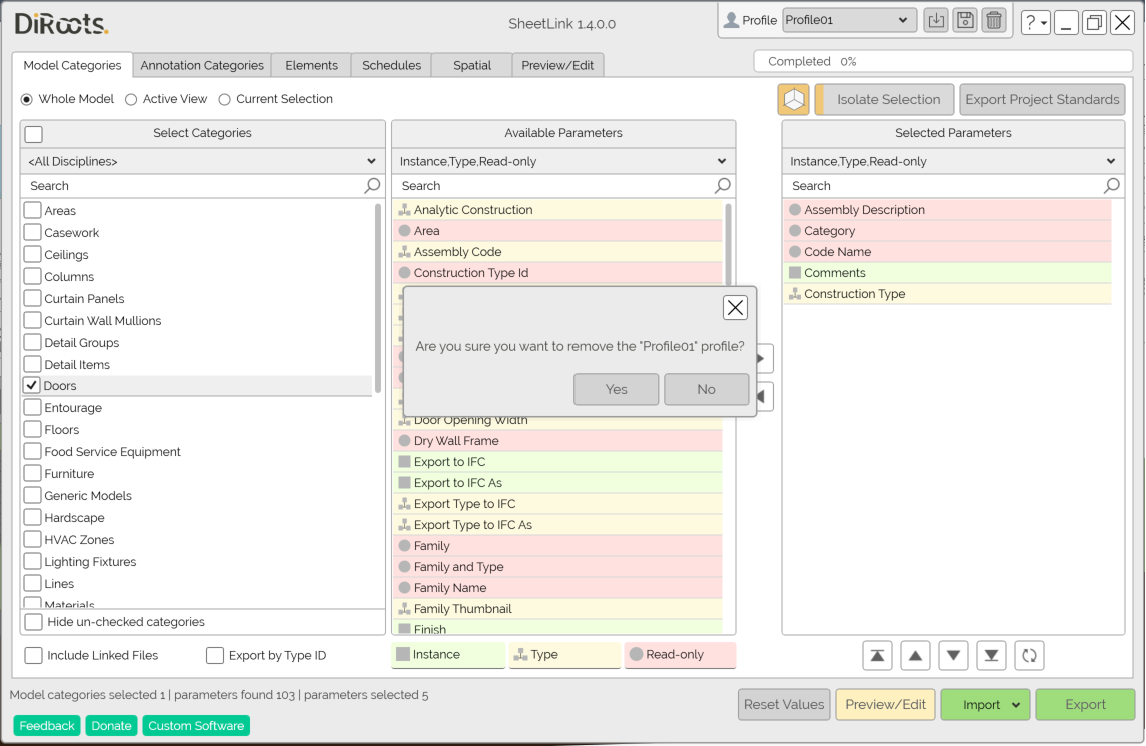Close the confirmation dialog with X
This screenshot has height=746, width=1146.
[735, 308]
